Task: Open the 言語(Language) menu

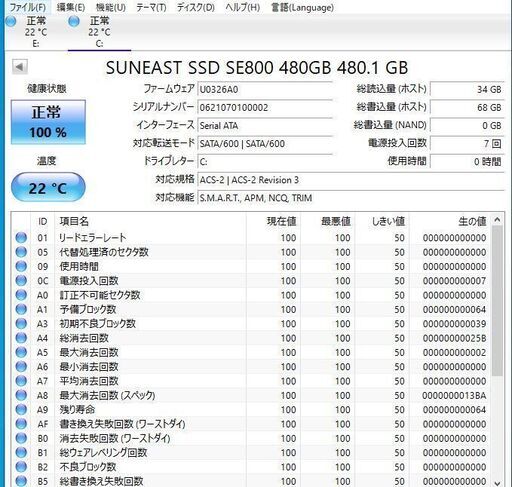Action: (302, 7)
